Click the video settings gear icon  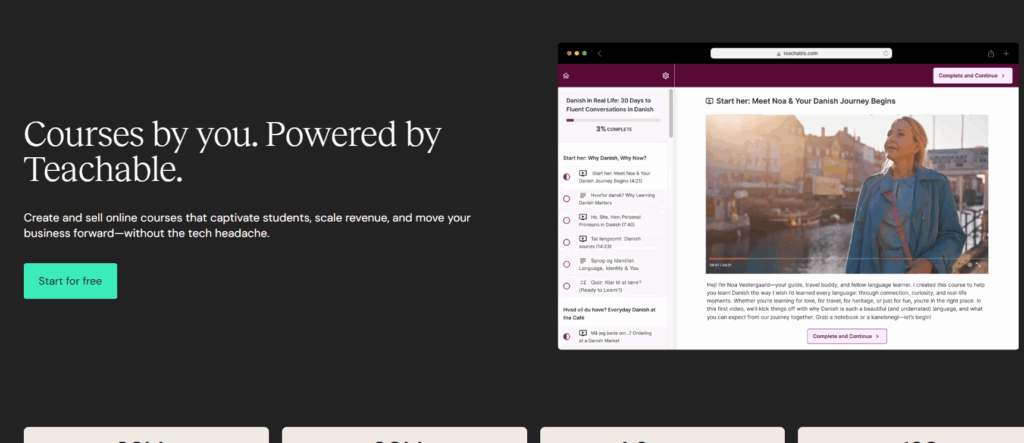969,265
